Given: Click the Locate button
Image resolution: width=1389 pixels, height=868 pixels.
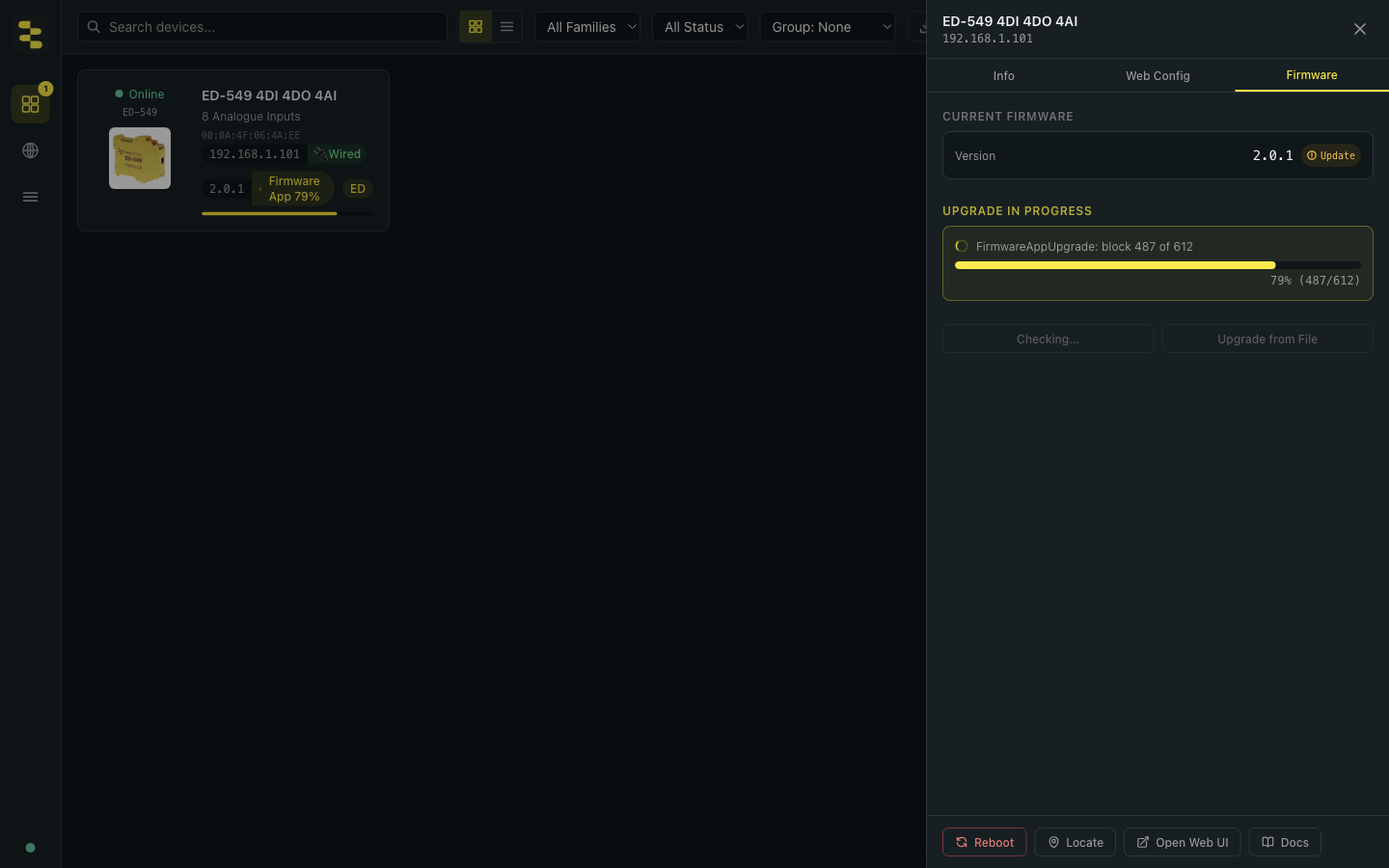Looking at the screenshot, I should coord(1076,842).
